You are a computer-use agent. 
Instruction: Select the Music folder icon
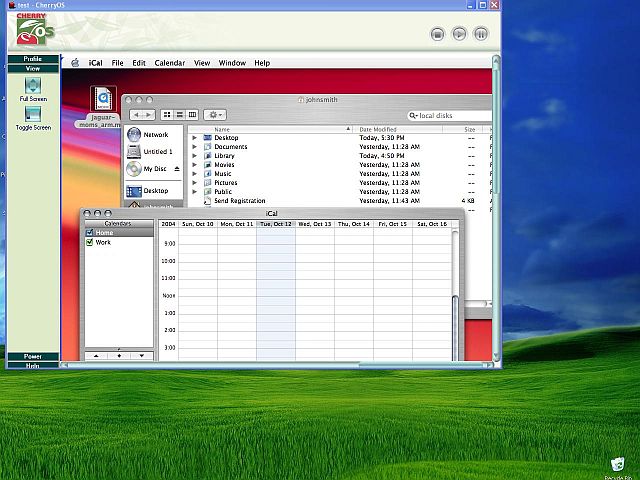tap(208, 174)
